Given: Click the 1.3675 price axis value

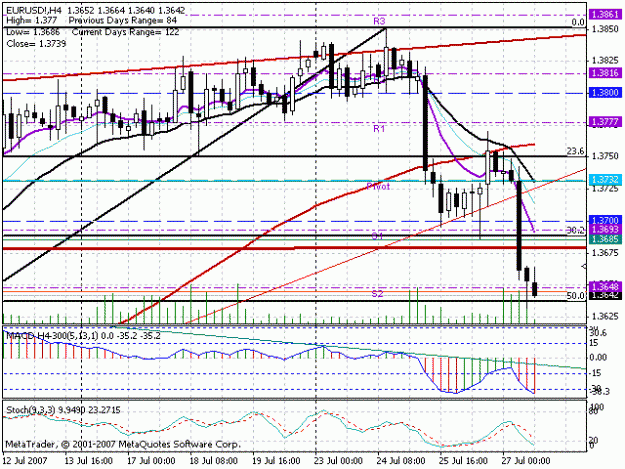Looking at the screenshot, I should 605,253.
